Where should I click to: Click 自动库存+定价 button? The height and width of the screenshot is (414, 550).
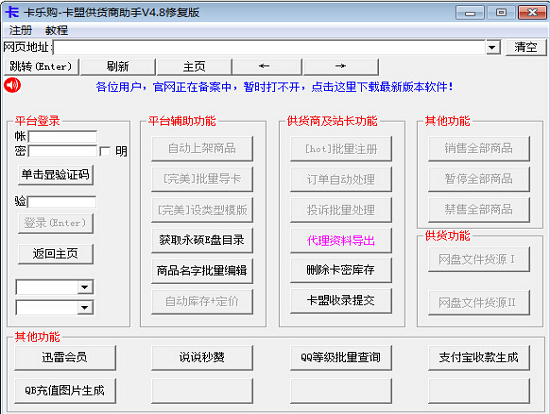(202, 301)
